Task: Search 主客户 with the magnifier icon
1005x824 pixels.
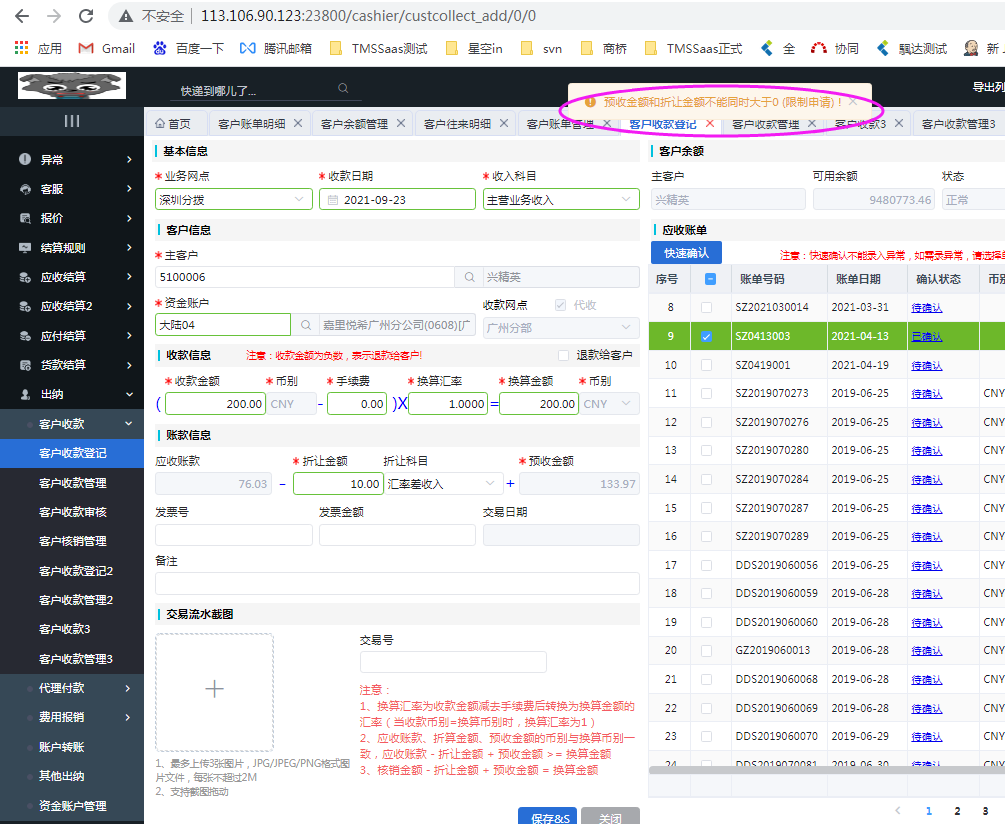Action: tap(469, 277)
